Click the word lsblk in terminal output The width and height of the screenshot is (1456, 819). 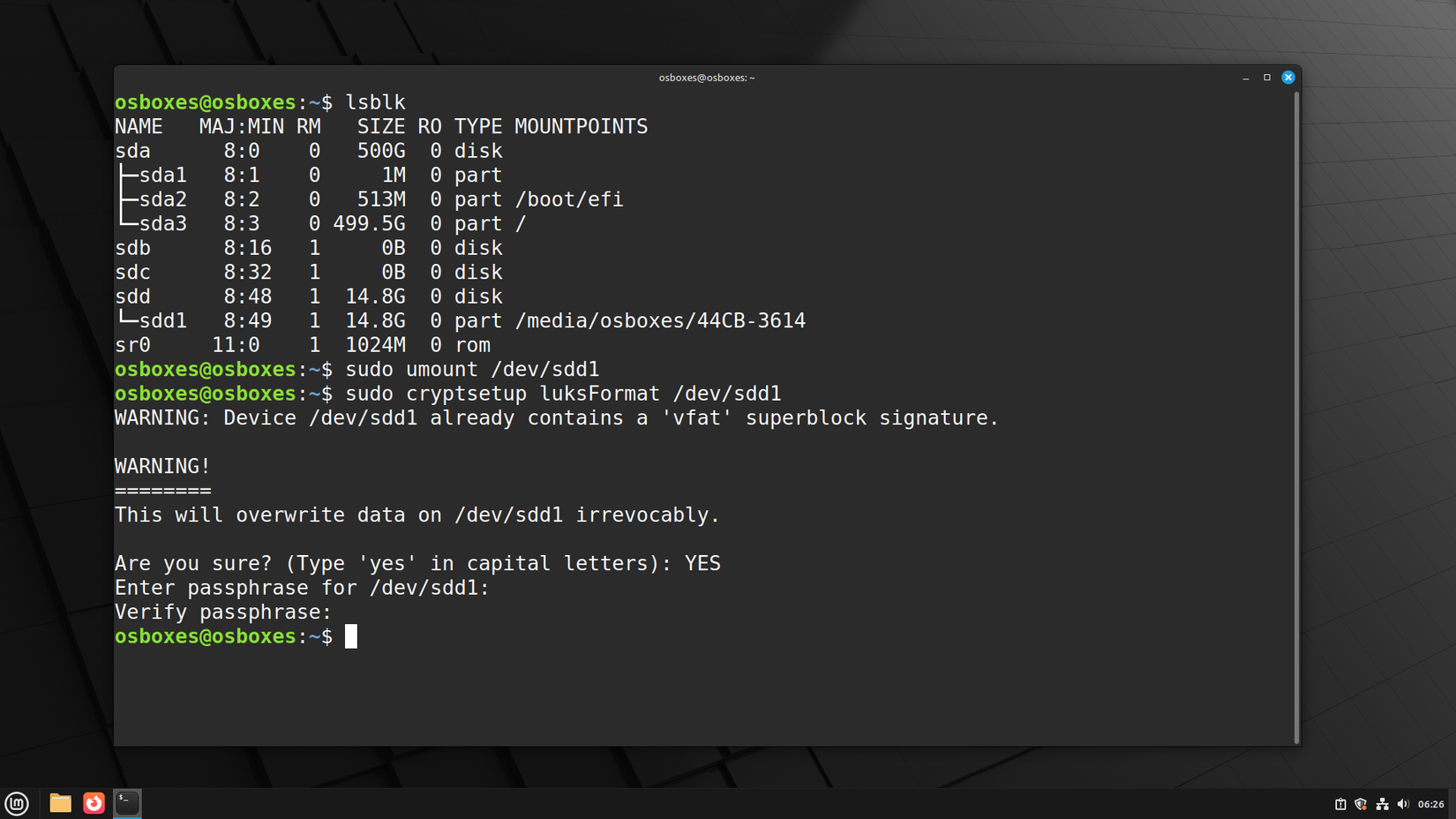376,101
